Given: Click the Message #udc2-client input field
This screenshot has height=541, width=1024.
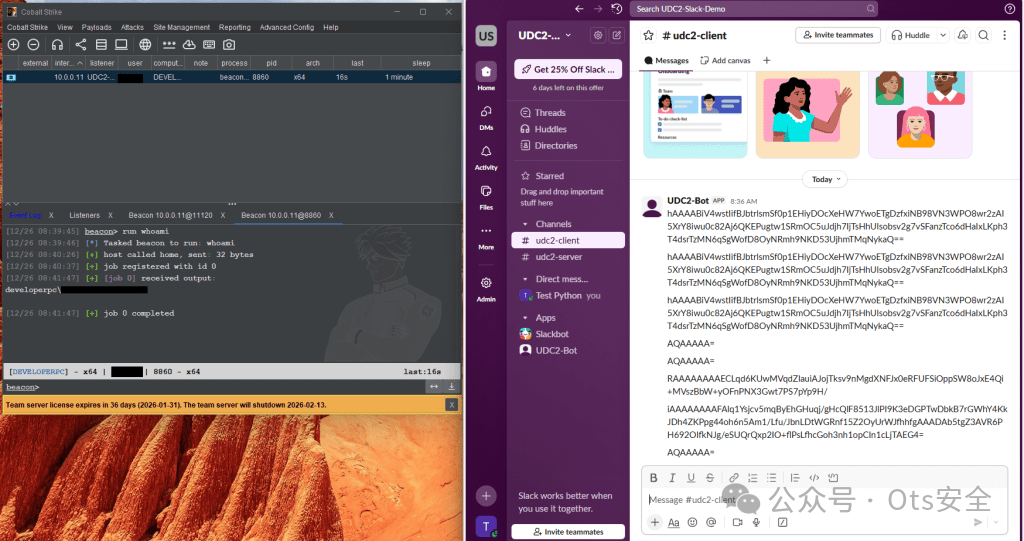Looking at the screenshot, I should [824, 500].
